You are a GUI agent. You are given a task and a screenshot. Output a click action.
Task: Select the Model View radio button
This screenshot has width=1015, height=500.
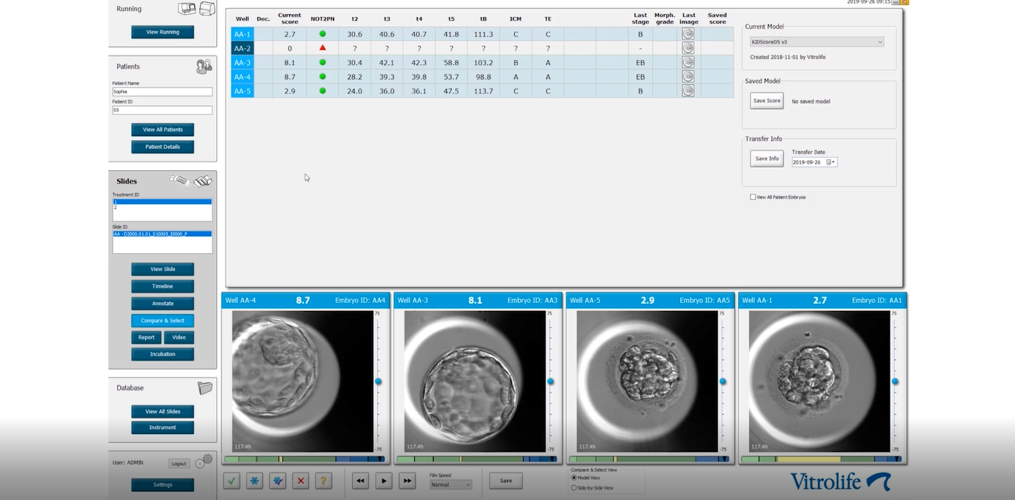[574, 478]
